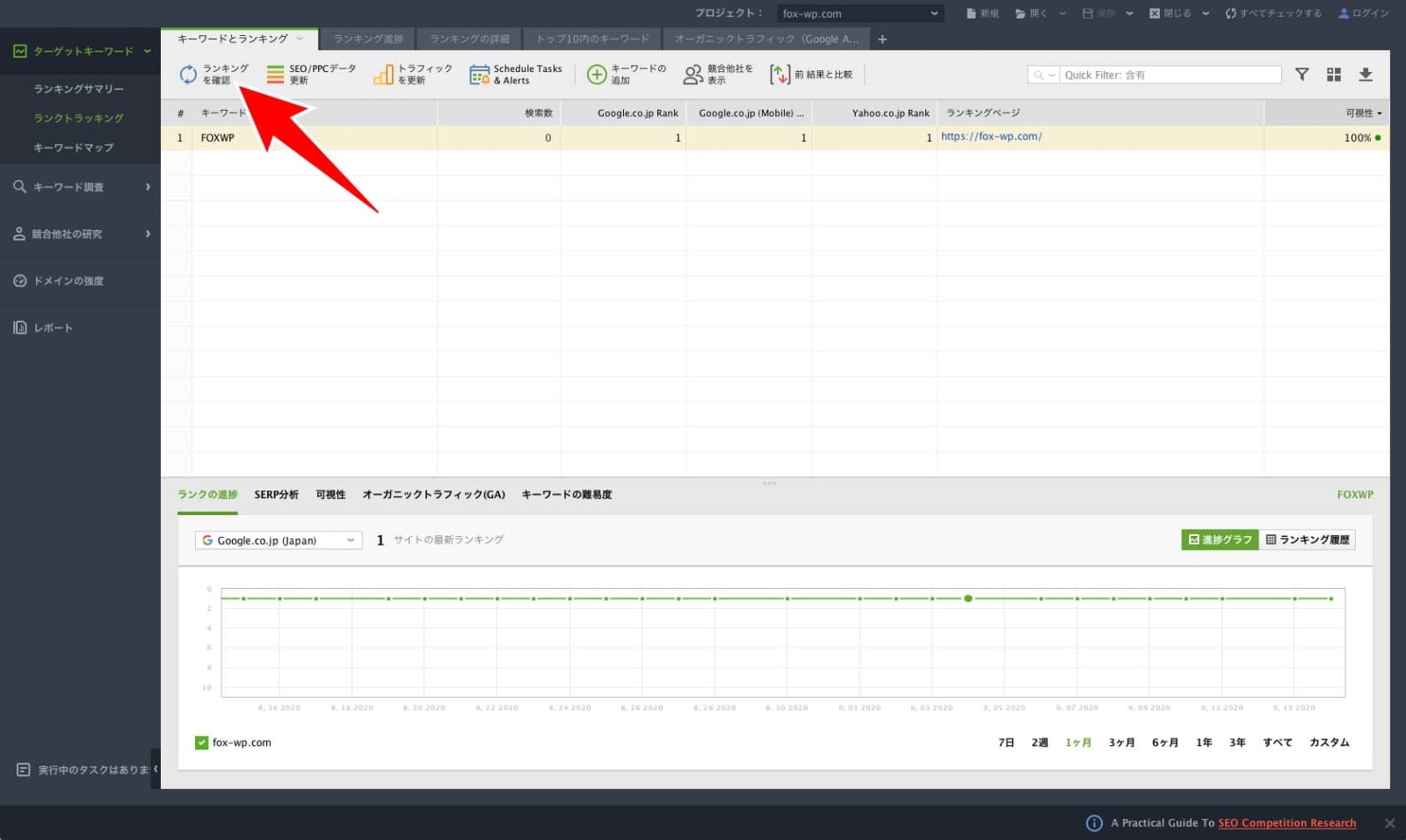
Task: Select キーワードマップ in sidebar
Action: 73,148
